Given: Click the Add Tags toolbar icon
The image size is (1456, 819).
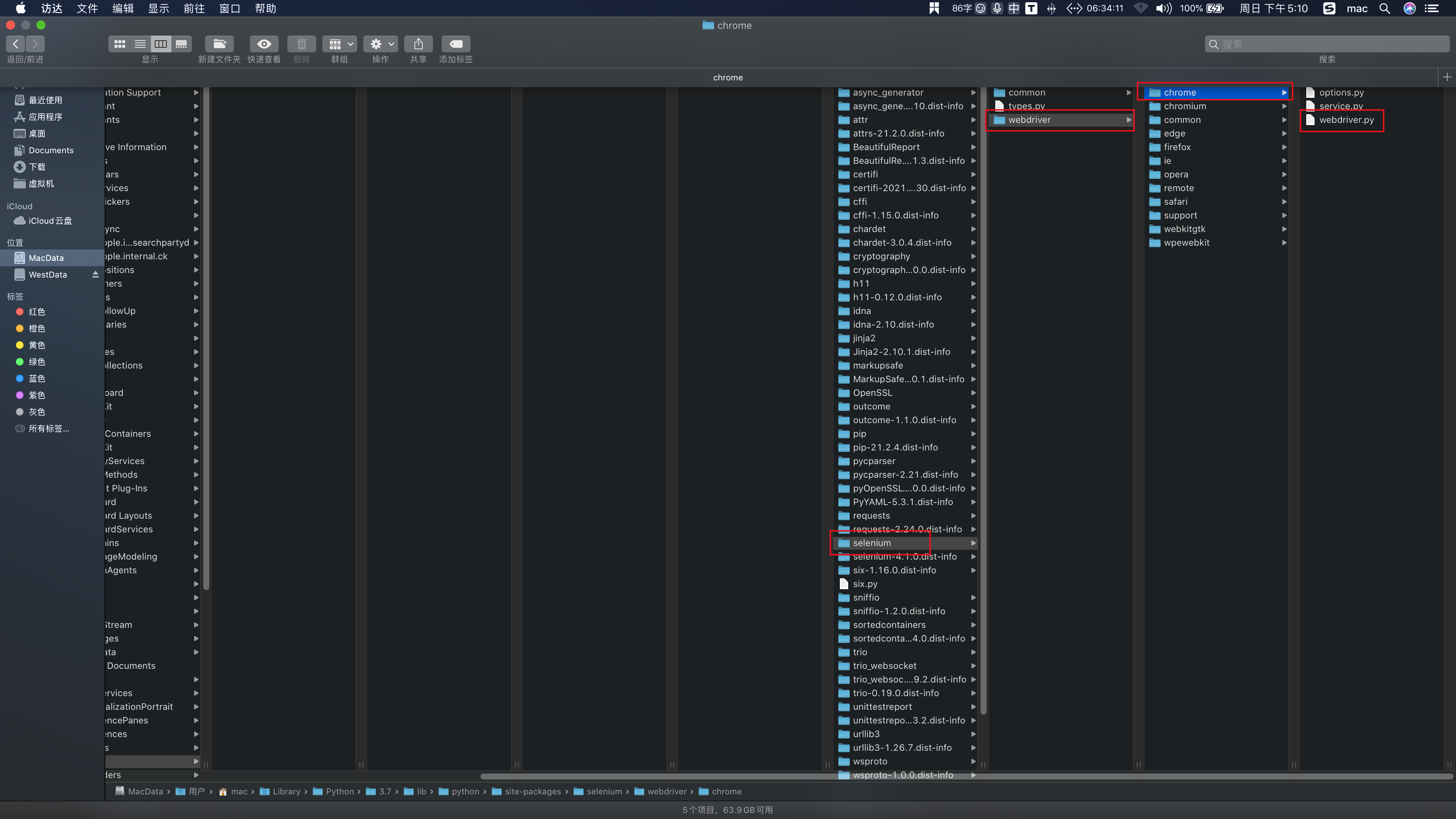Looking at the screenshot, I should coord(455,44).
